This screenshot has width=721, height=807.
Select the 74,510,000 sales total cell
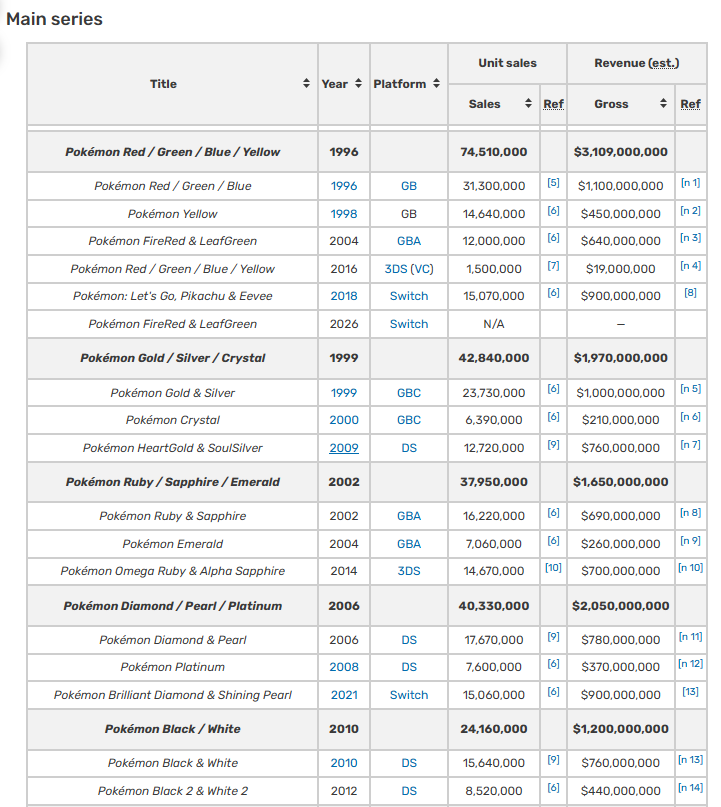click(494, 152)
